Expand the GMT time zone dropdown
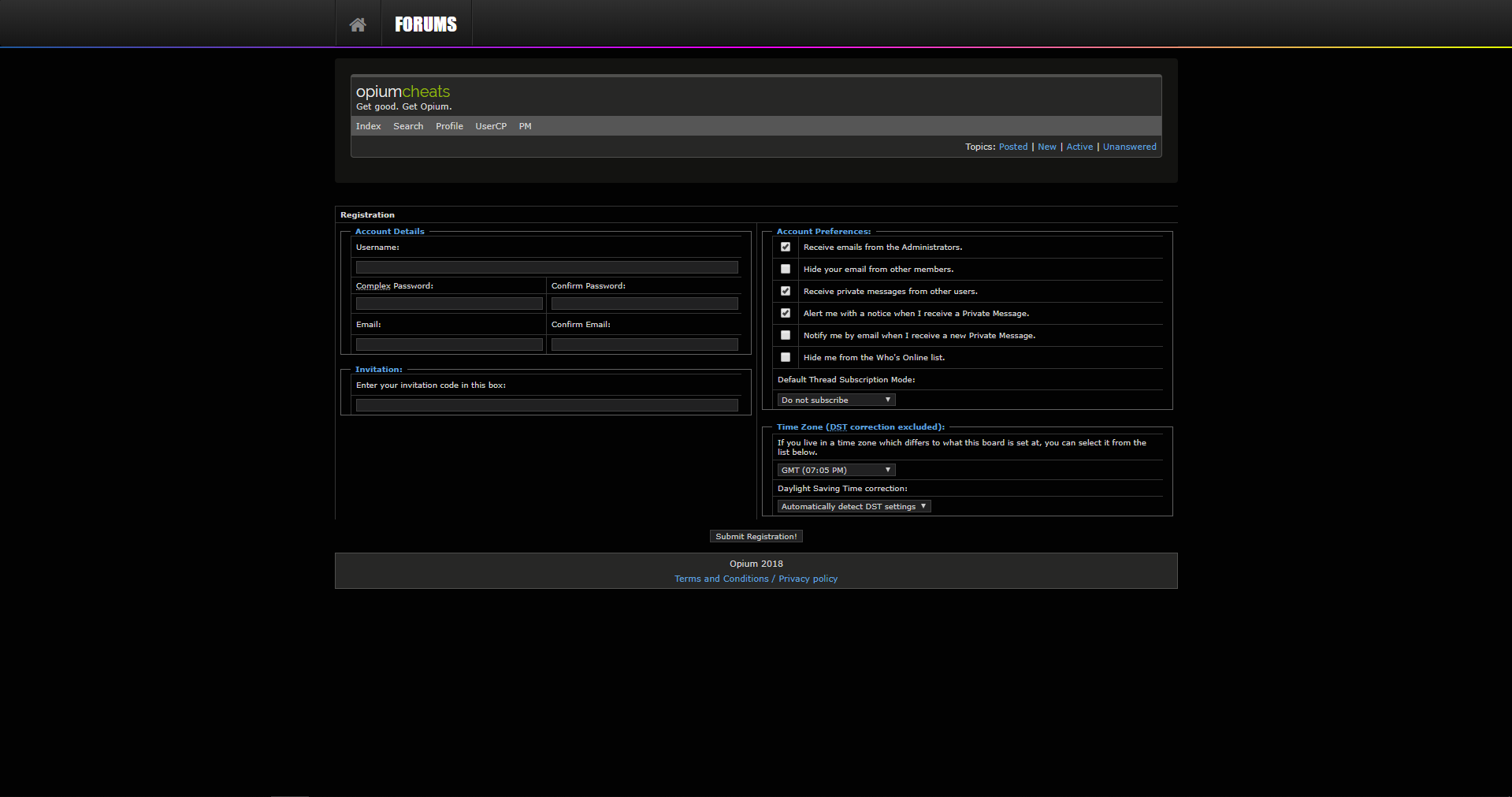The width and height of the screenshot is (1512, 797). pos(836,470)
